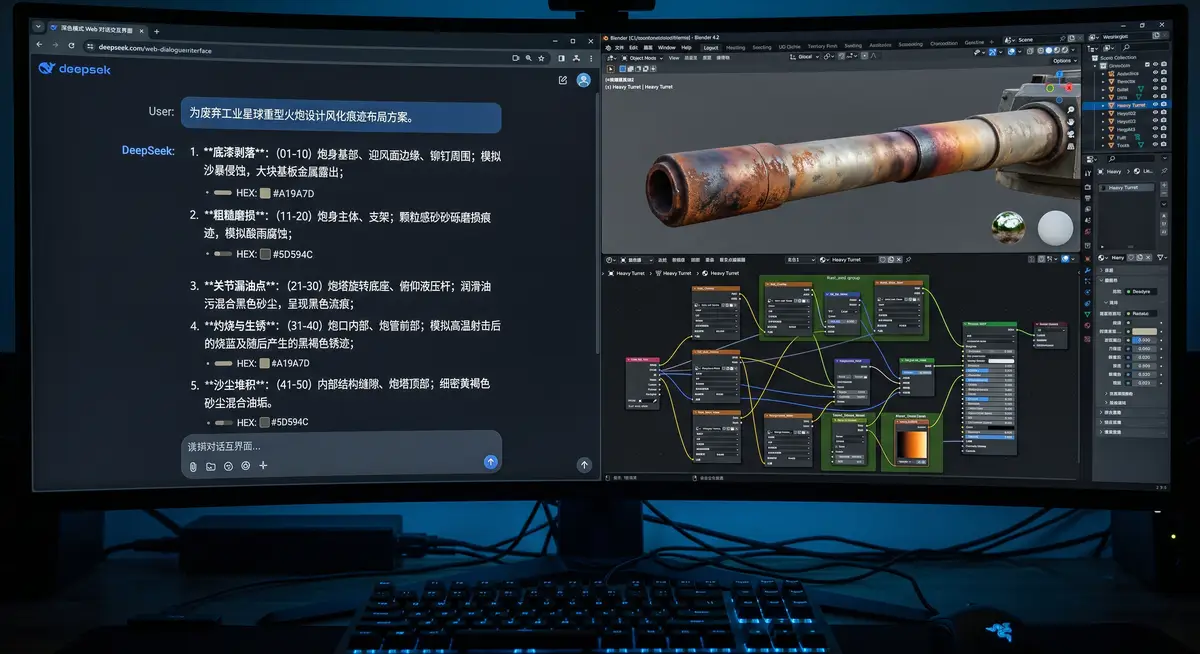Click the camera view gizmo in viewport
The width and height of the screenshot is (1200, 654).
pos(1071,136)
